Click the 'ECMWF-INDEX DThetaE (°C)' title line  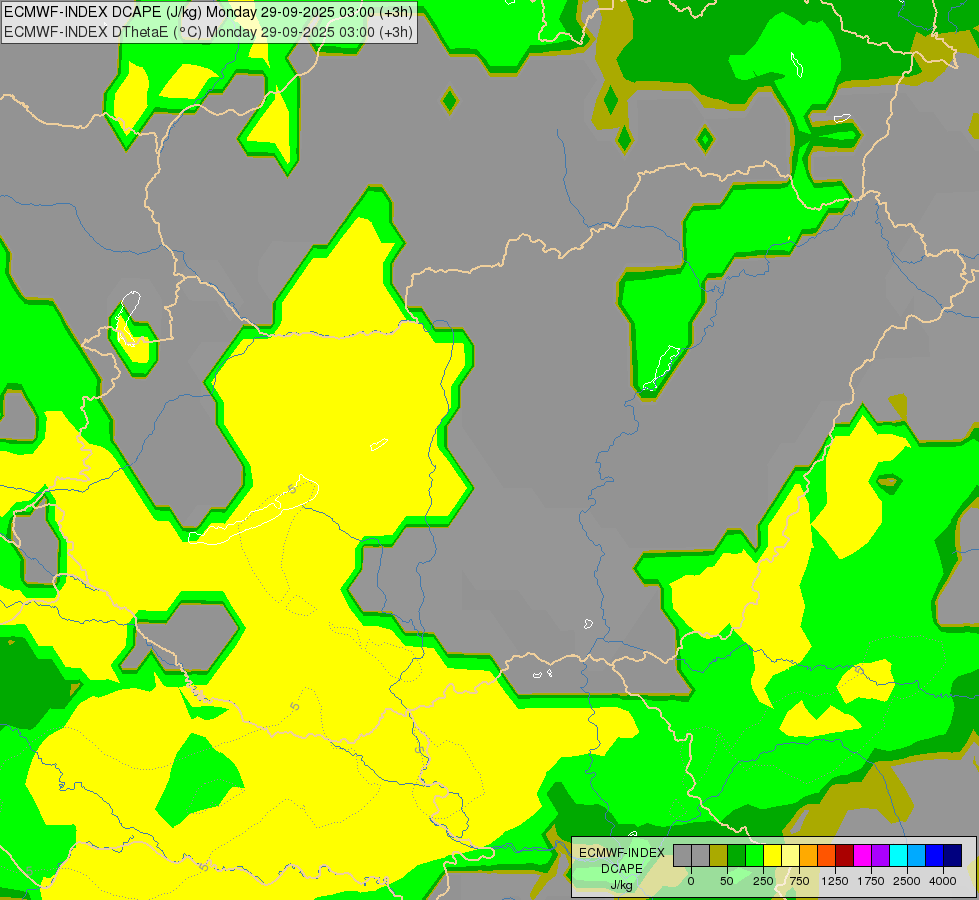click(x=209, y=31)
